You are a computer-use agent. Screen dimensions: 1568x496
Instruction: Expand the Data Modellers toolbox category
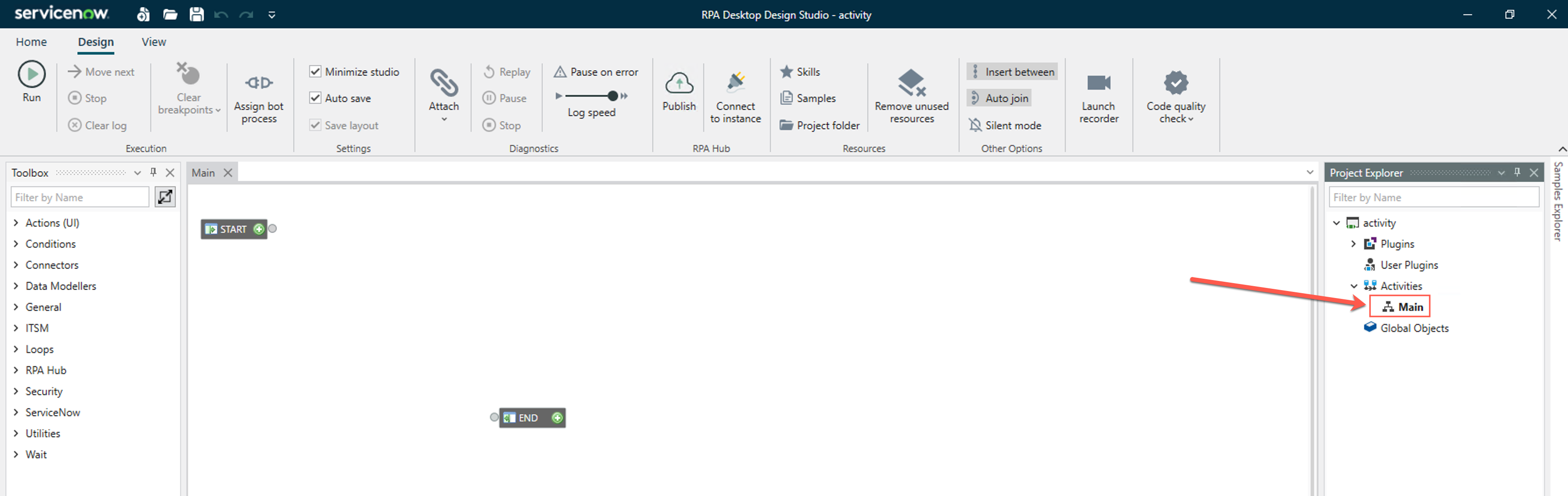pos(16,286)
